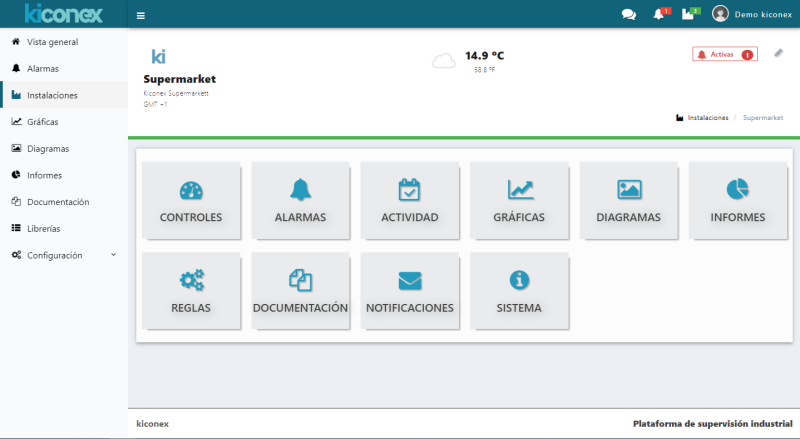Expand the Configuración sidebar menu
The image size is (800, 439).
(64, 255)
